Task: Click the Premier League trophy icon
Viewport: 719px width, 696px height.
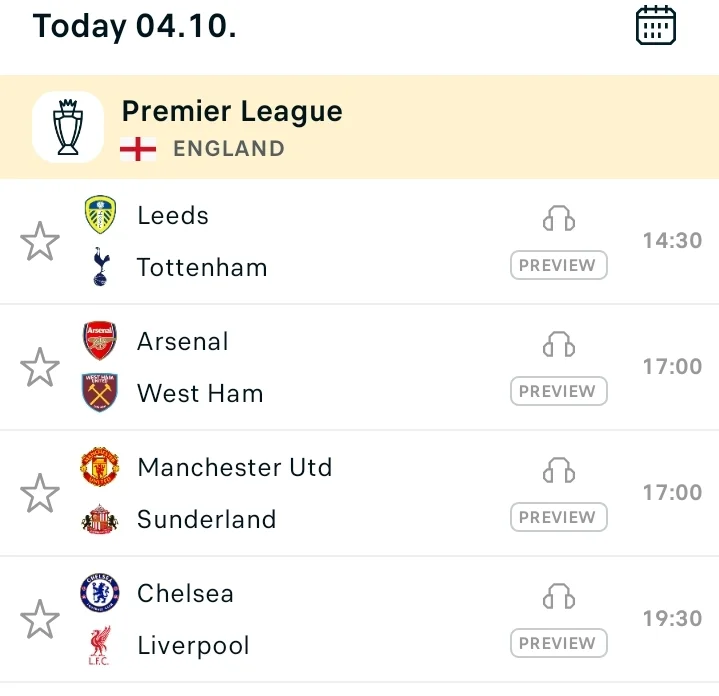Action: click(x=68, y=127)
